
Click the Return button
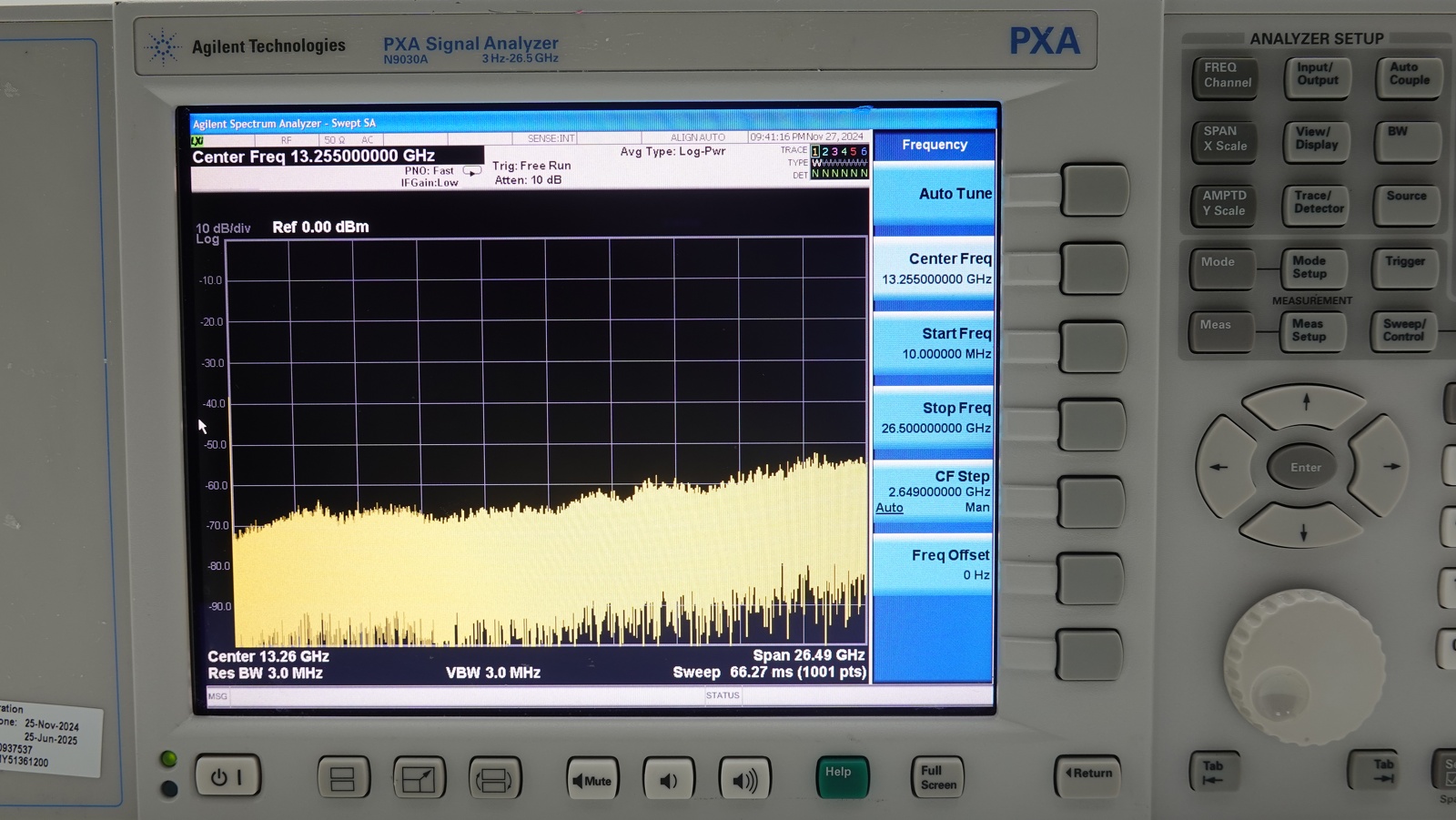click(x=1089, y=775)
